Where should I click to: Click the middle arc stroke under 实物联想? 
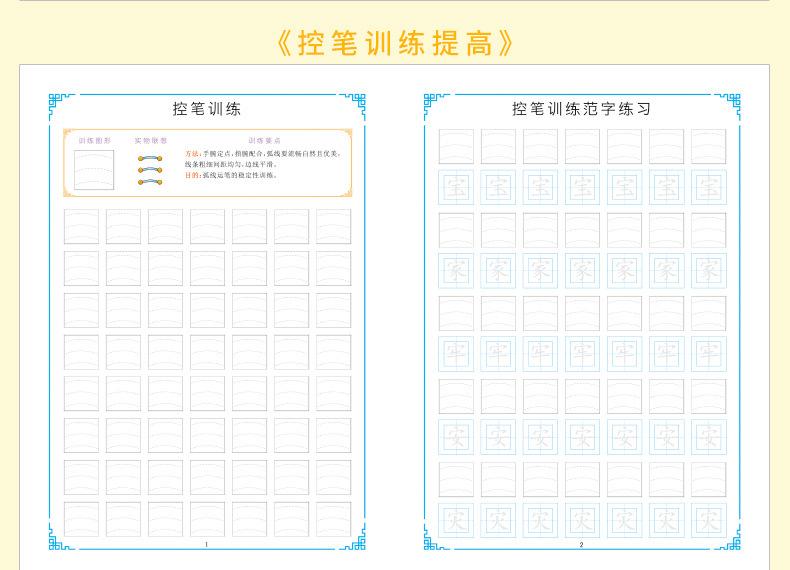coord(150,170)
